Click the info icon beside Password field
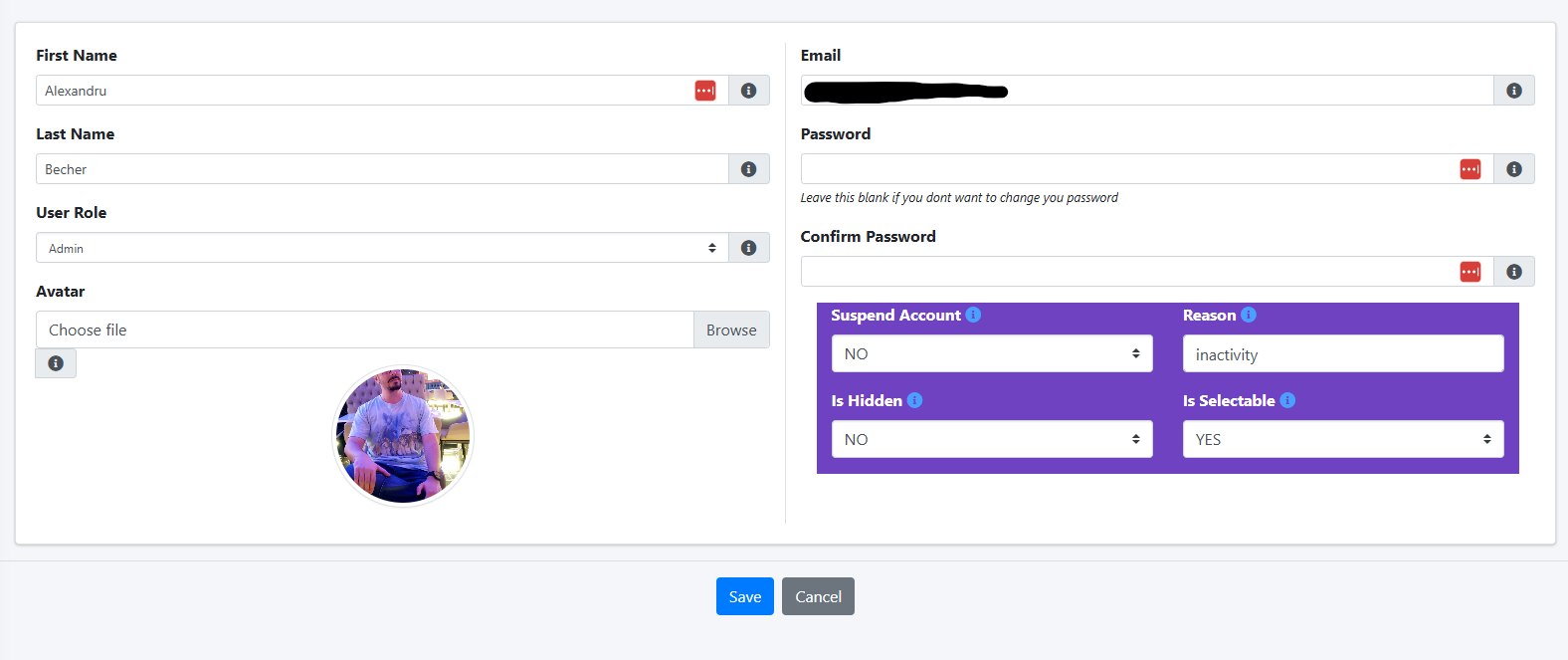 pos(1514,169)
